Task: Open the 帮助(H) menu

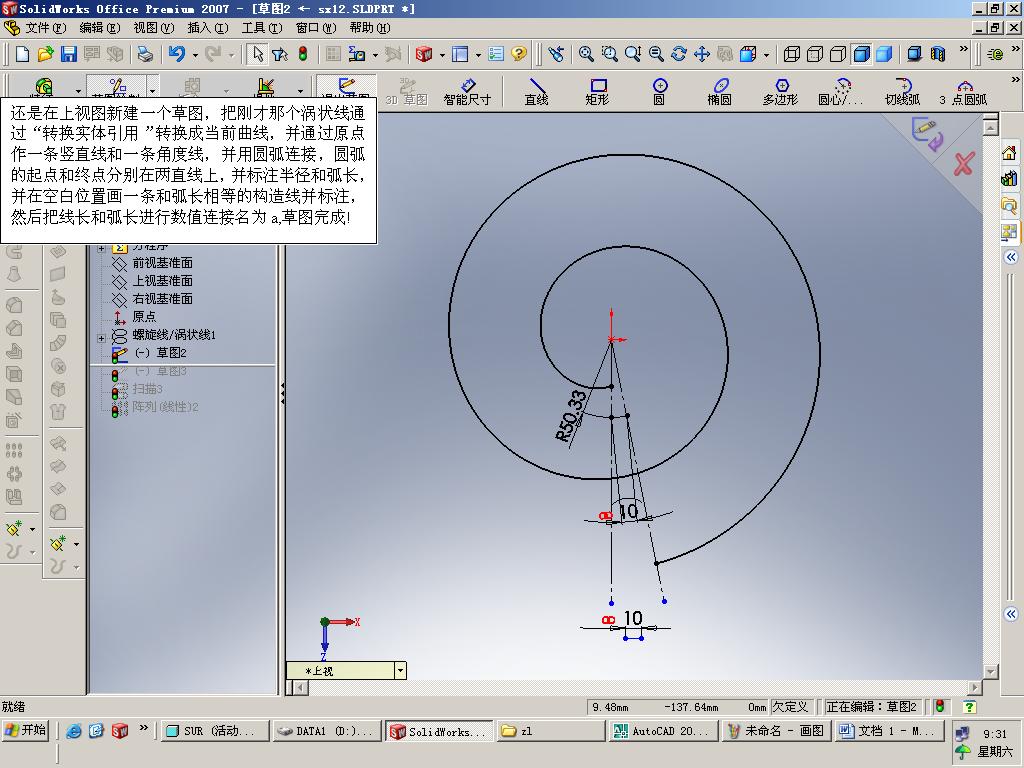Action: click(370, 28)
